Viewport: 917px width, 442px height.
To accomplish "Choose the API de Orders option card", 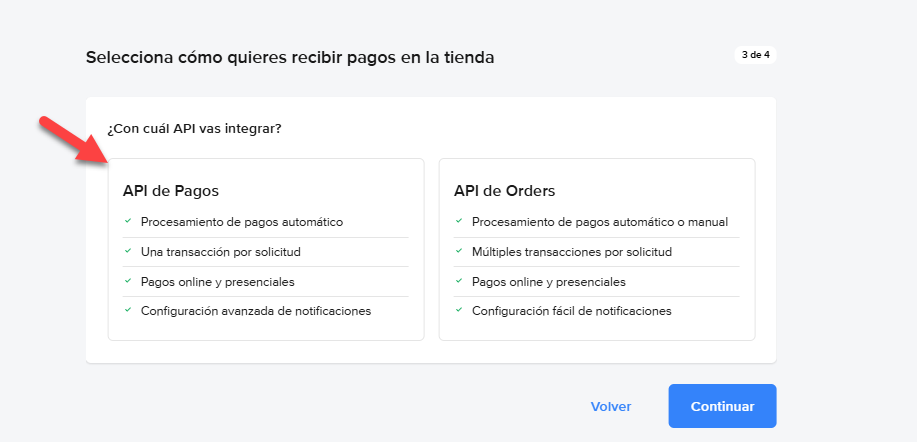I will coord(597,249).
